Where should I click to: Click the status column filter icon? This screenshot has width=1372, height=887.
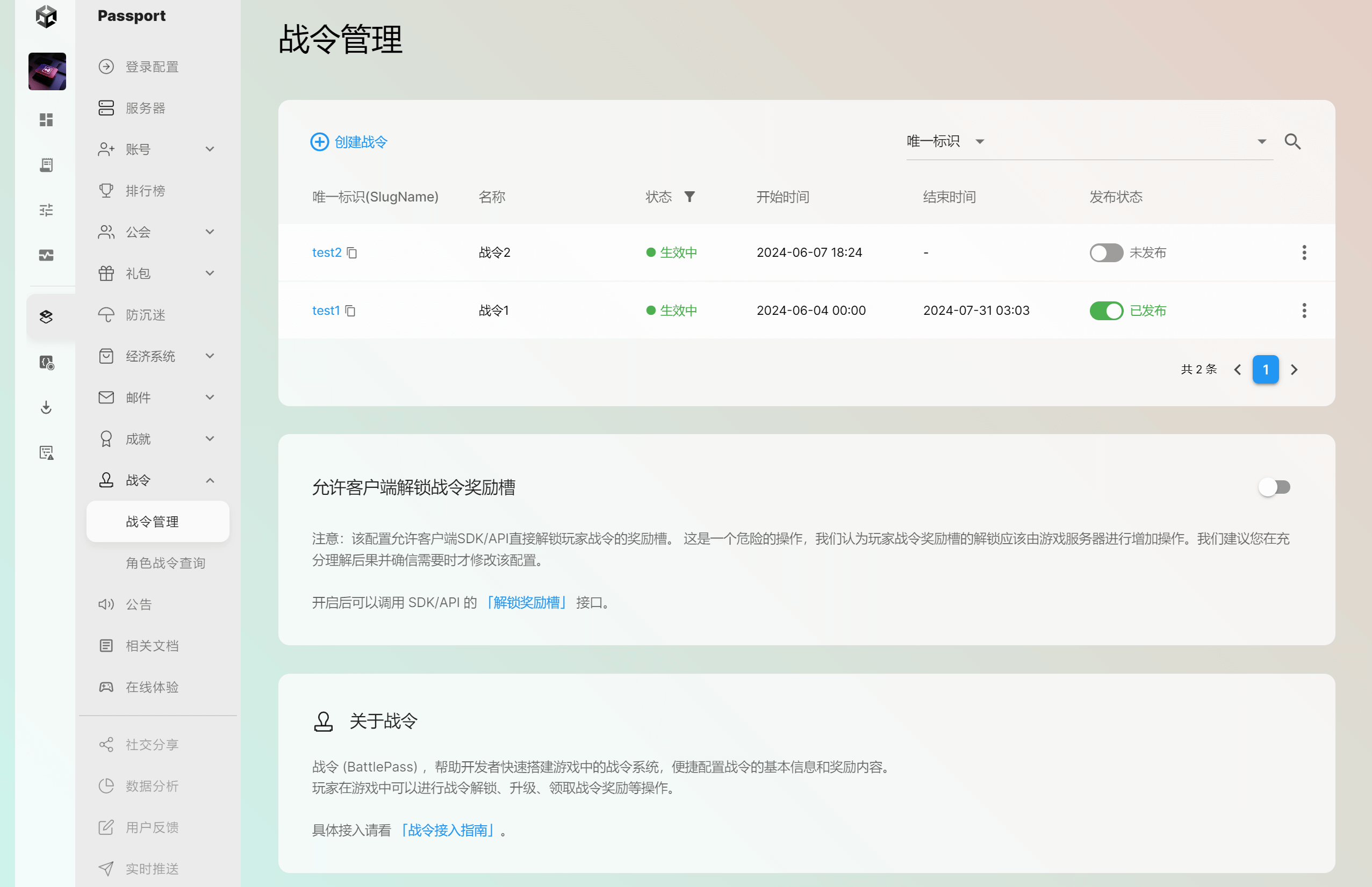(x=689, y=197)
